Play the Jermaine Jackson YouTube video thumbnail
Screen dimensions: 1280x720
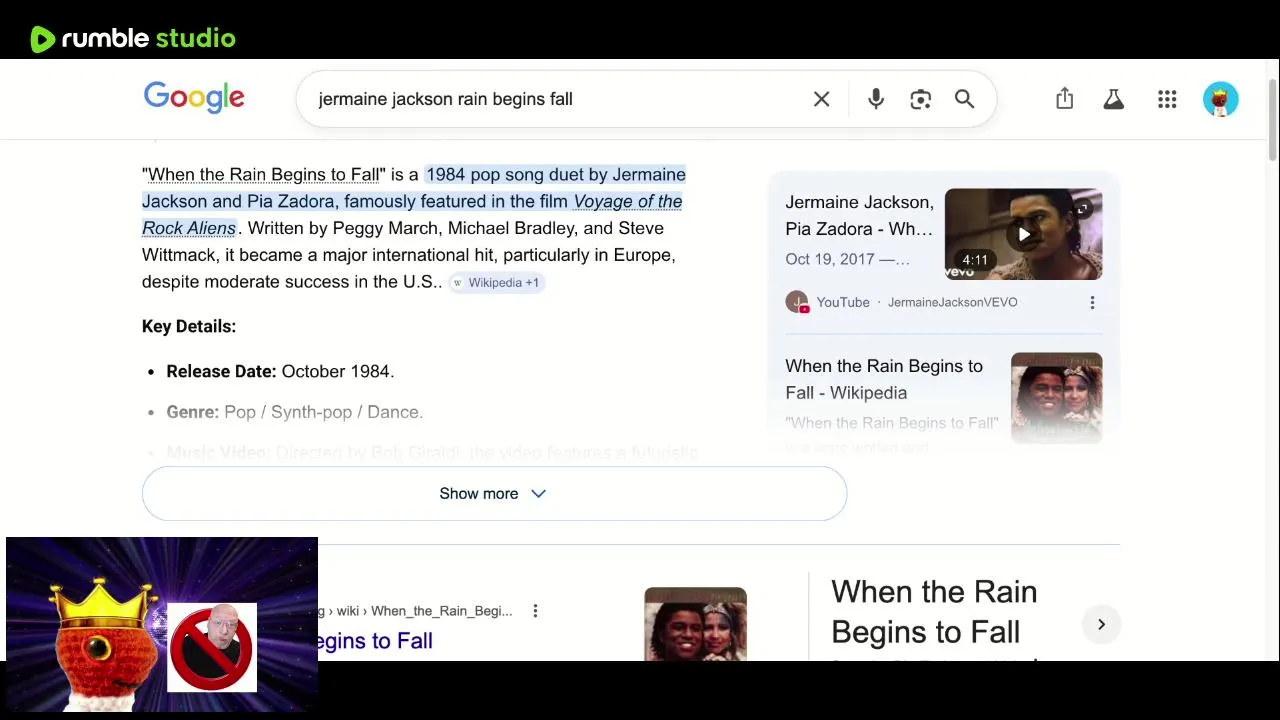click(1023, 234)
